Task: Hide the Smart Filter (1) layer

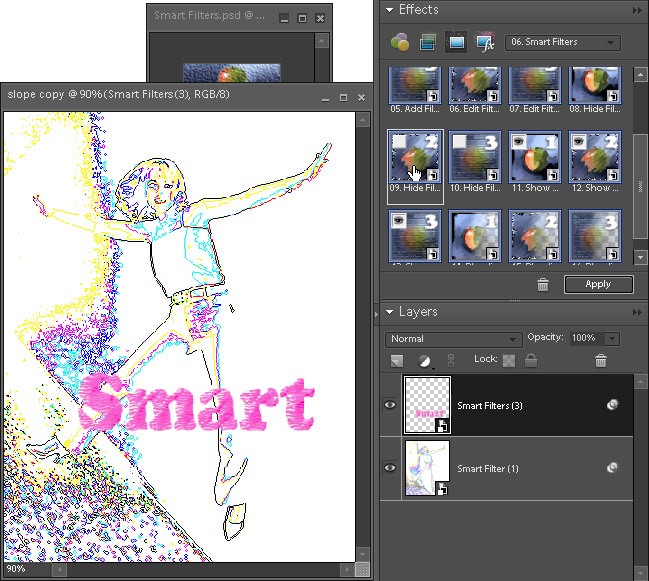Action: (x=390, y=468)
